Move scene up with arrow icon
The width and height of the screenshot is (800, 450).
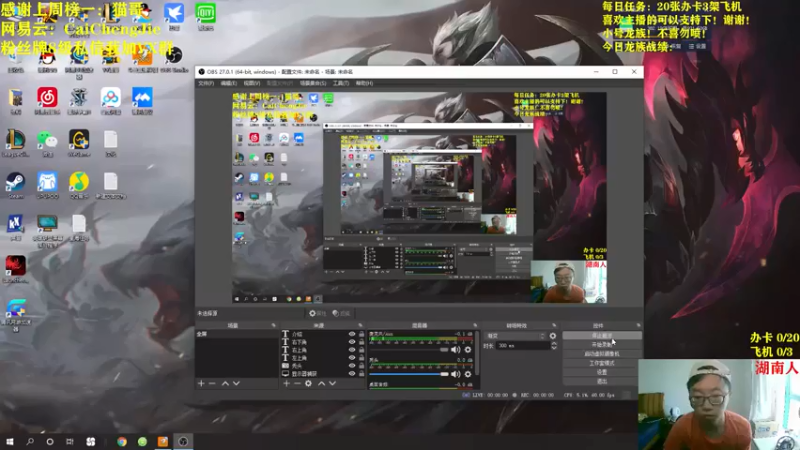pyautogui.click(x=225, y=383)
